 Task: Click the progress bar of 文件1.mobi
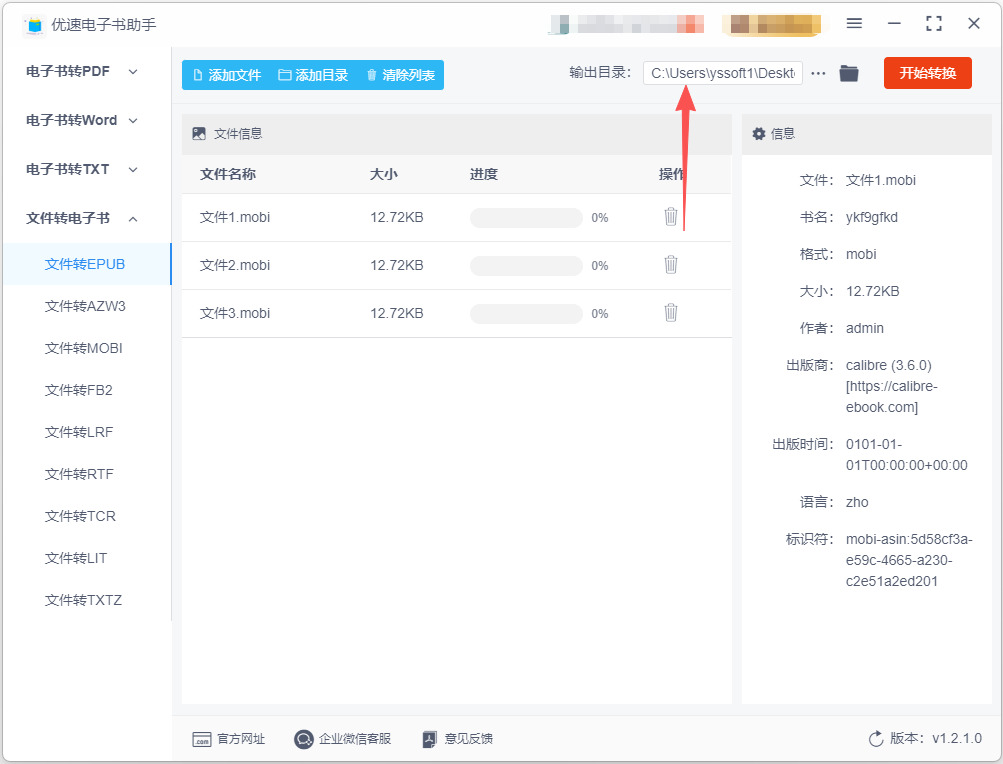click(x=526, y=218)
